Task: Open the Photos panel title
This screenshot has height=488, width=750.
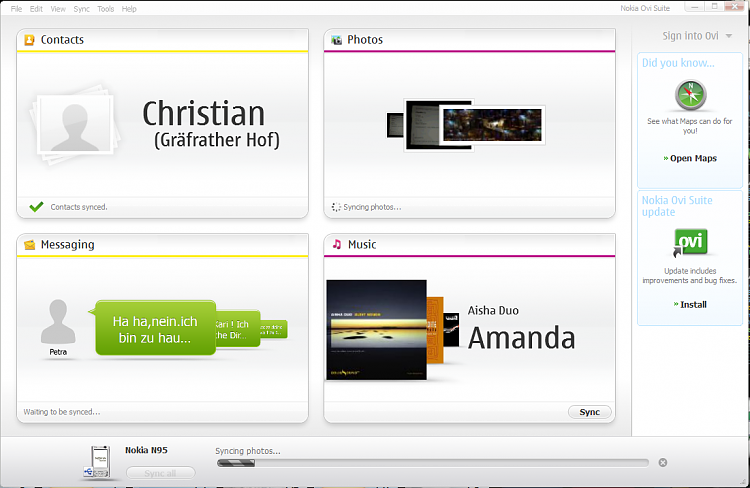Action: [365, 40]
